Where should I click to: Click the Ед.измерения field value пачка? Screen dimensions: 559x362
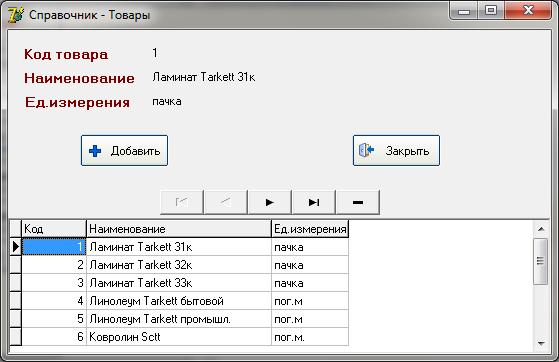click(167, 102)
